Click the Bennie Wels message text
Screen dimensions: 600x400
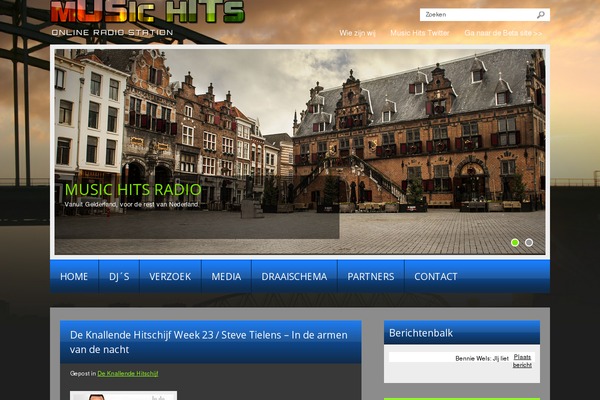tap(482, 359)
